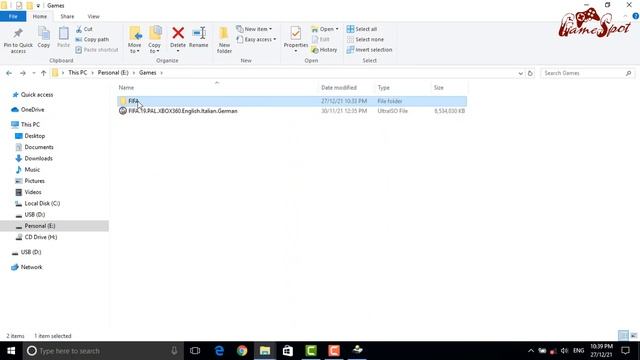Switch to the Home ribbon tab
The image size is (640, 360).
point(40,16)
